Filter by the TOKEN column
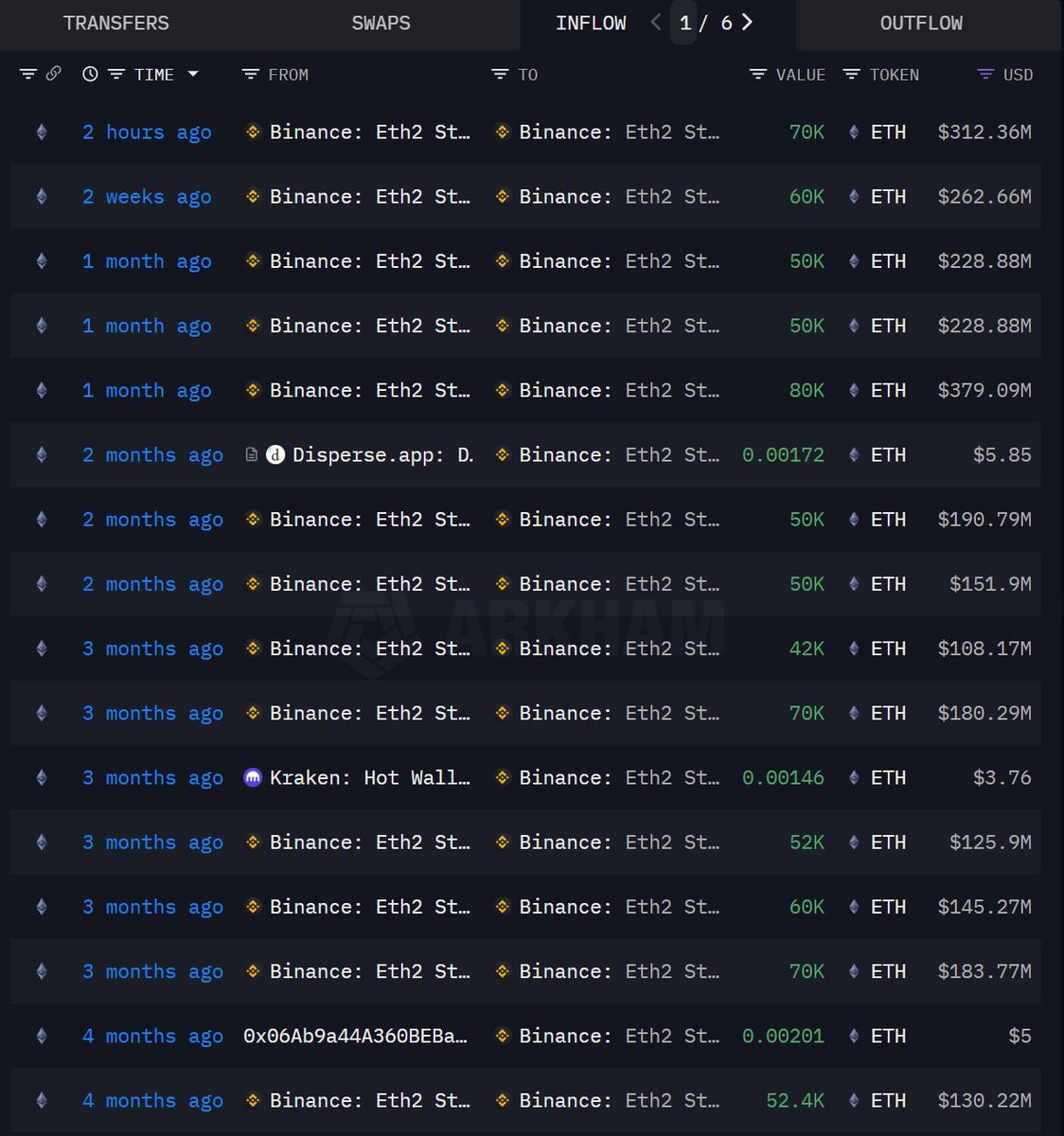This screenshot has height=1136, width=1064. pyautogui.click(x=851, y=74)
